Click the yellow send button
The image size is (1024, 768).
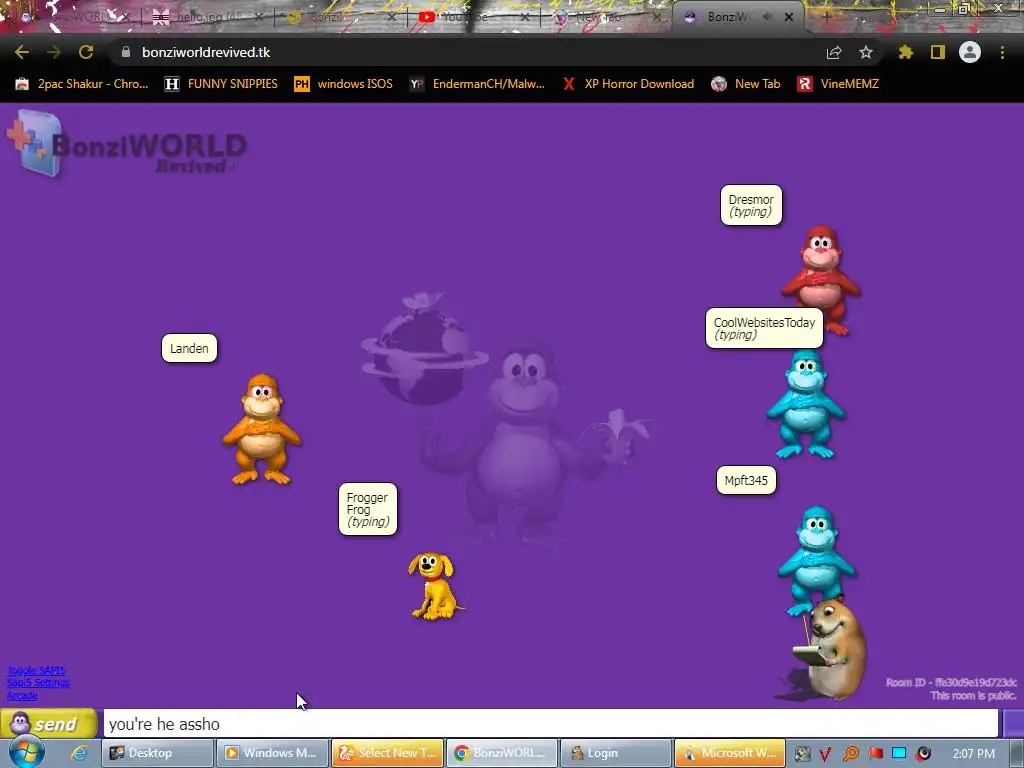49,724
